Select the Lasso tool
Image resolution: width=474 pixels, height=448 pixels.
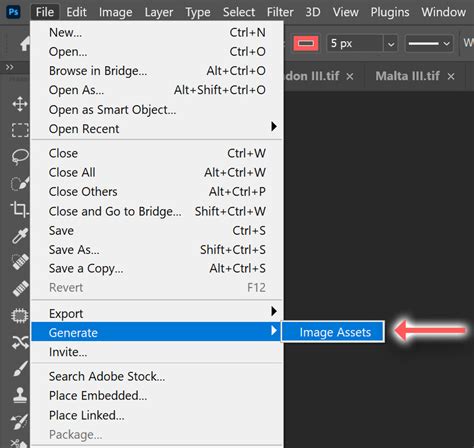[20, 156]
